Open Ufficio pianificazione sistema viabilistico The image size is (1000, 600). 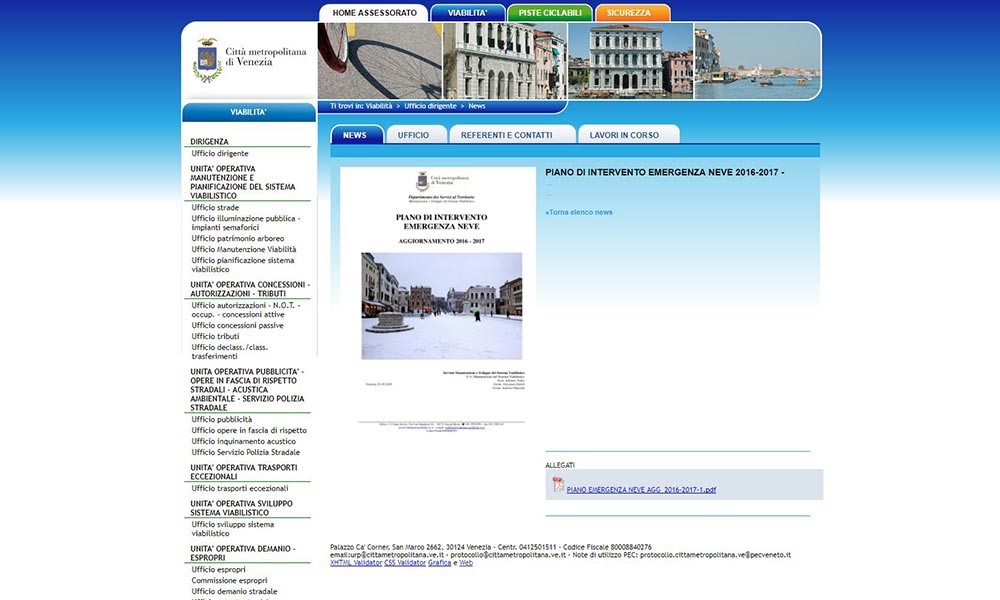(243, 265)
